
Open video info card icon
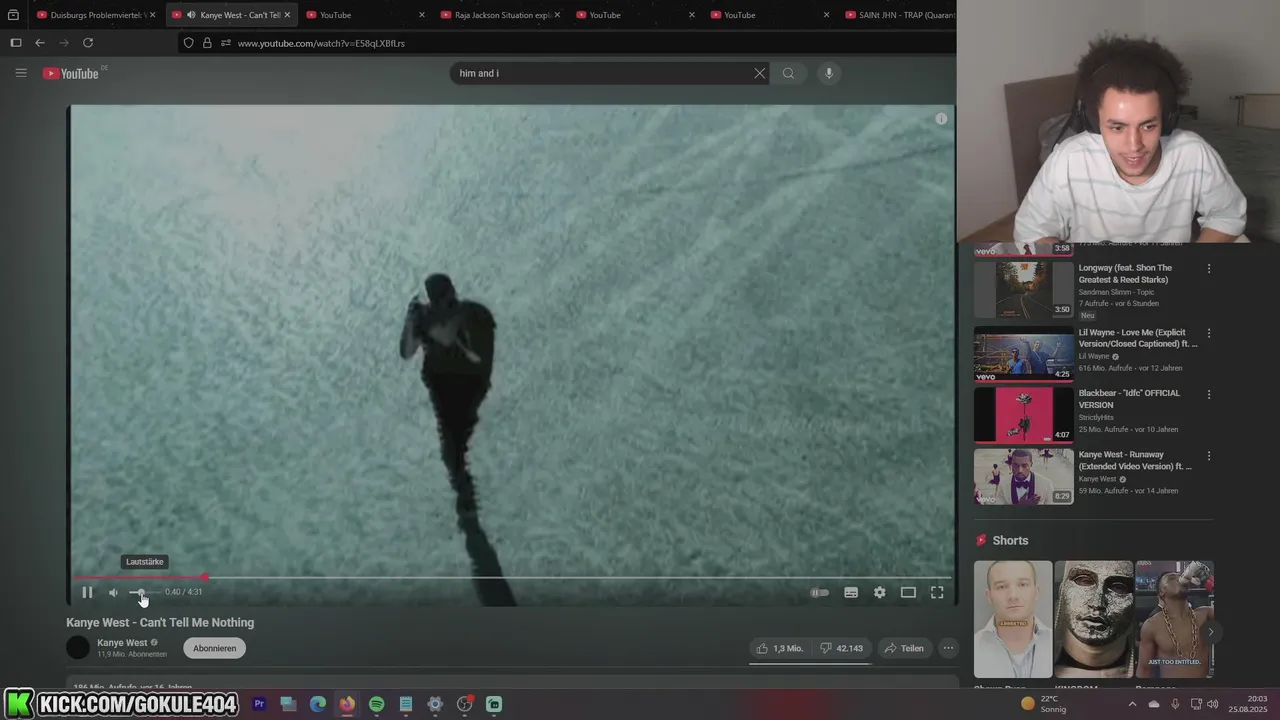[941, 118]
